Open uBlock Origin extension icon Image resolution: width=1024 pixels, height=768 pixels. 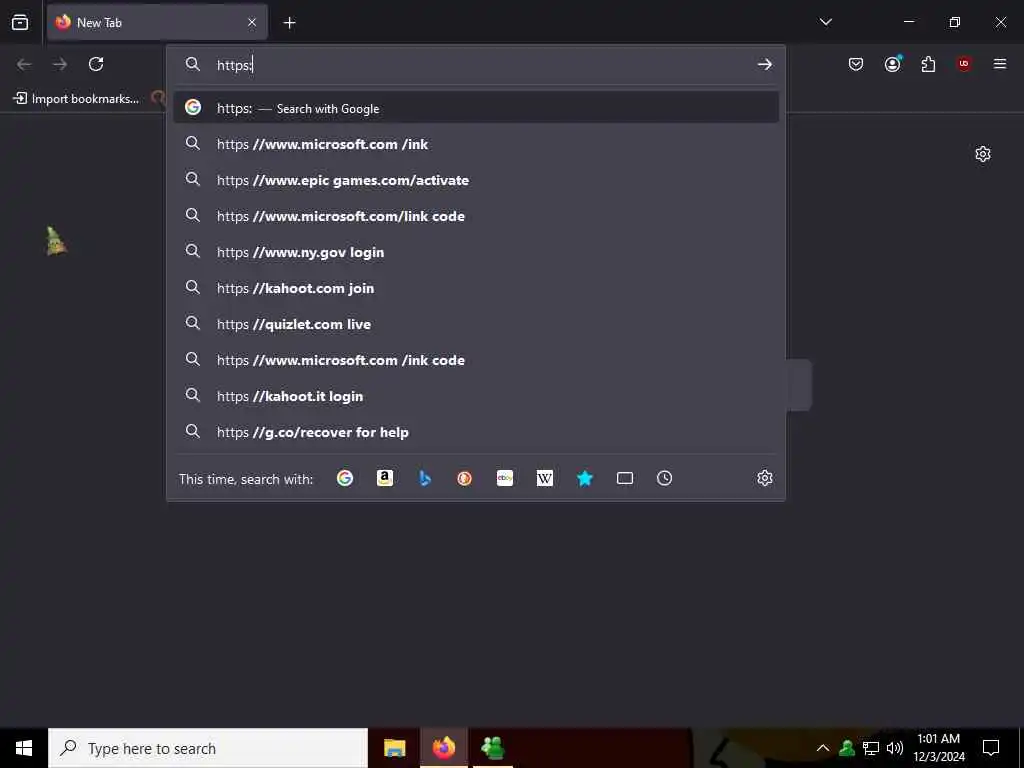(964, 64)
